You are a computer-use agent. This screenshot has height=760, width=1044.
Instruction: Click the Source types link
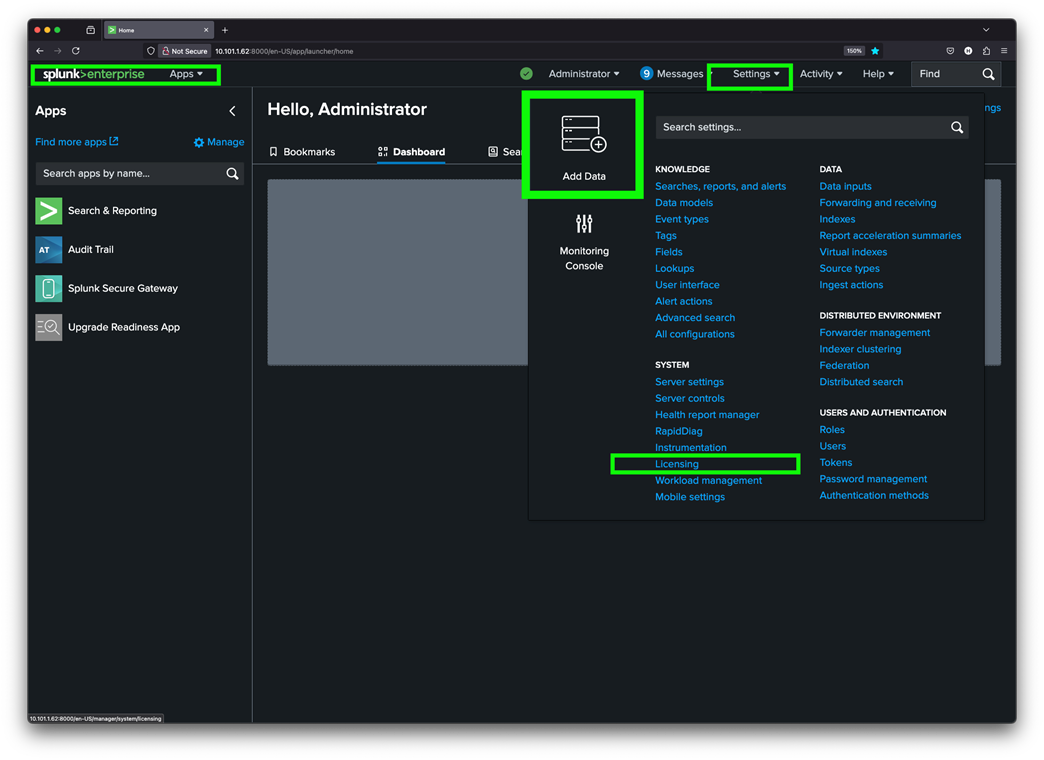coord(849,268)
